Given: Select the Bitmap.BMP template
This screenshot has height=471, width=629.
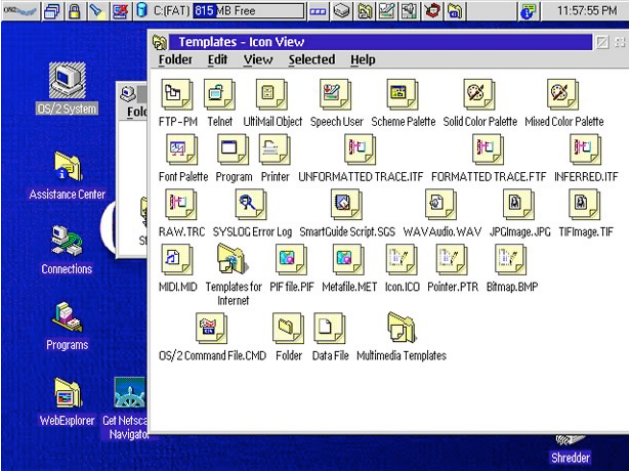Looking at the screenshot, I should point(511,260).
